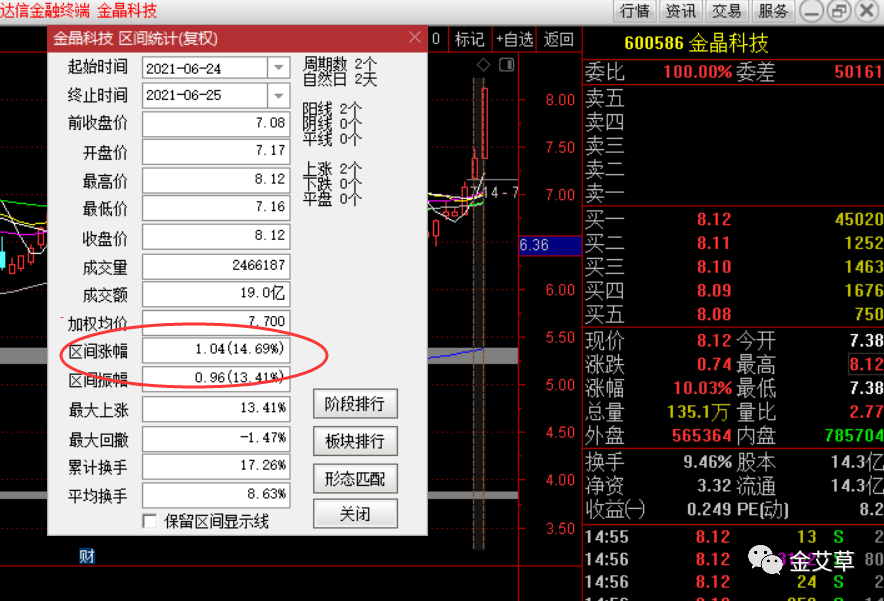Click the 关闭 button
The width and height of the screenshot is (884, 601).
click(355, 514)
